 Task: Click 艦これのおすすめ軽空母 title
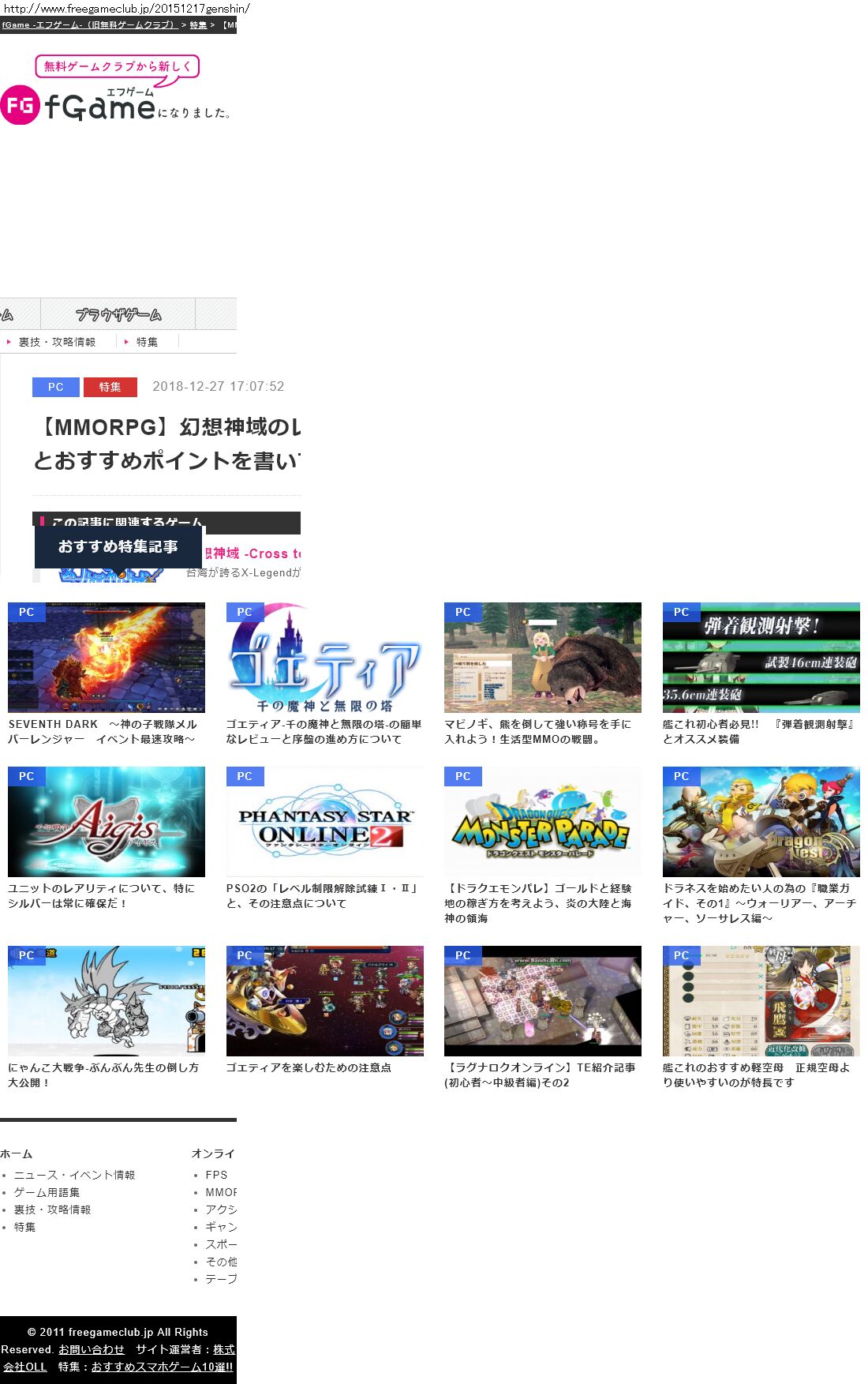tap(757, 1075)
